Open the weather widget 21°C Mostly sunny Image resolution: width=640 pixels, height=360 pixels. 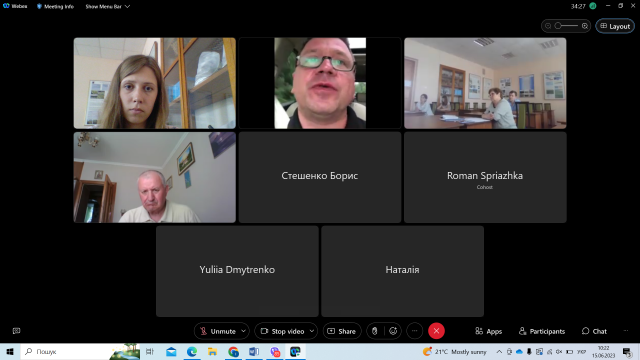coord(454,351)
